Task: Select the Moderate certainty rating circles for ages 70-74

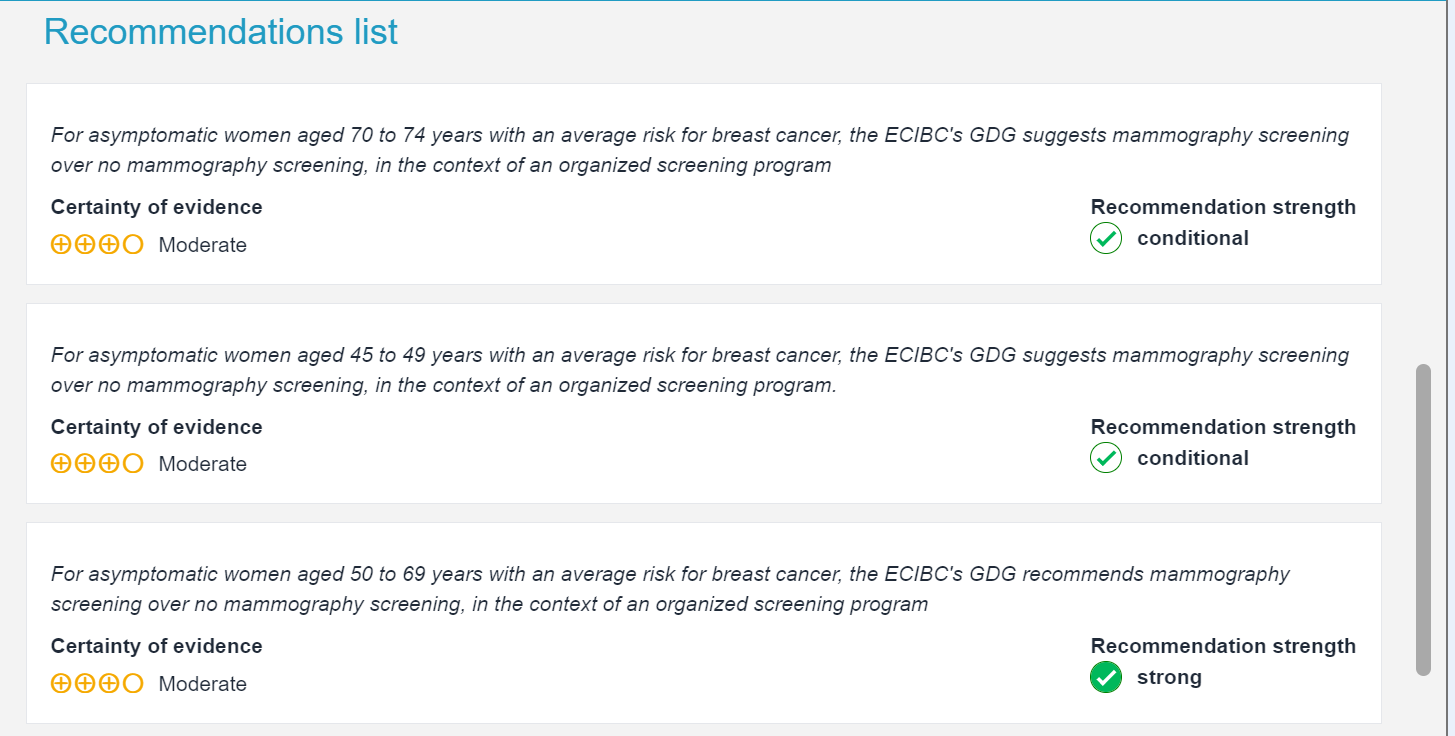Action: tap(97, 244)
